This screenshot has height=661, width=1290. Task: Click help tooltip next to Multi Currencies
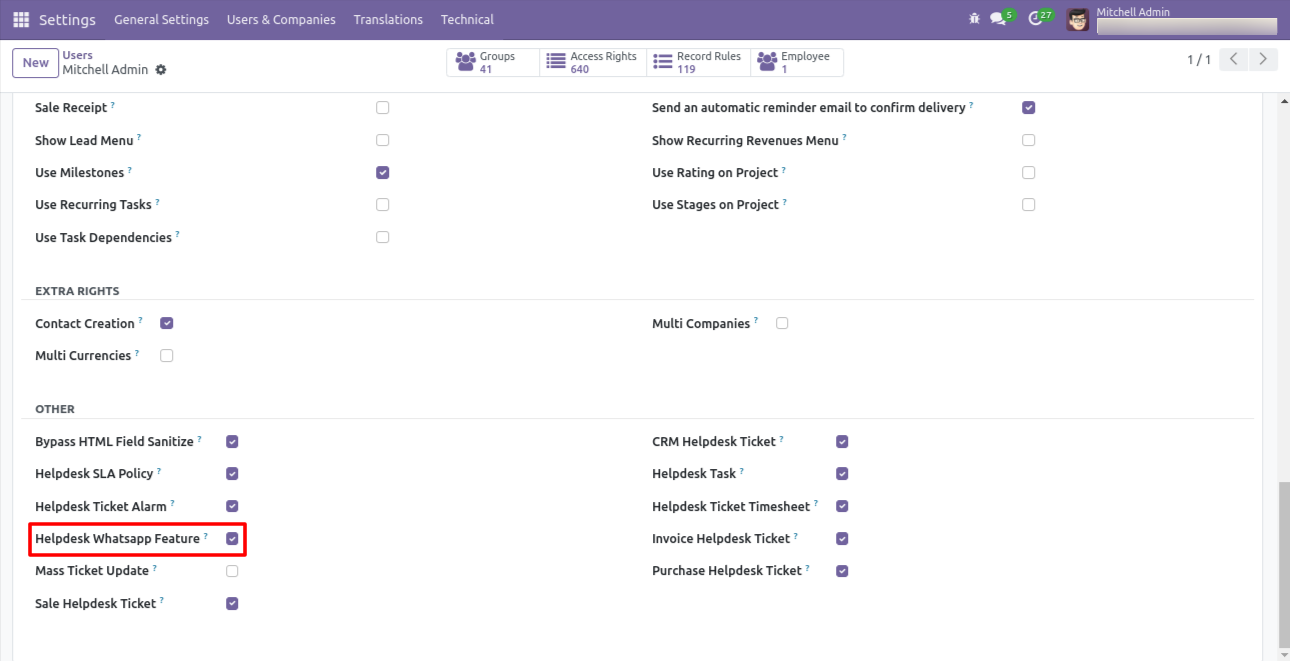[x=137, y=352]
